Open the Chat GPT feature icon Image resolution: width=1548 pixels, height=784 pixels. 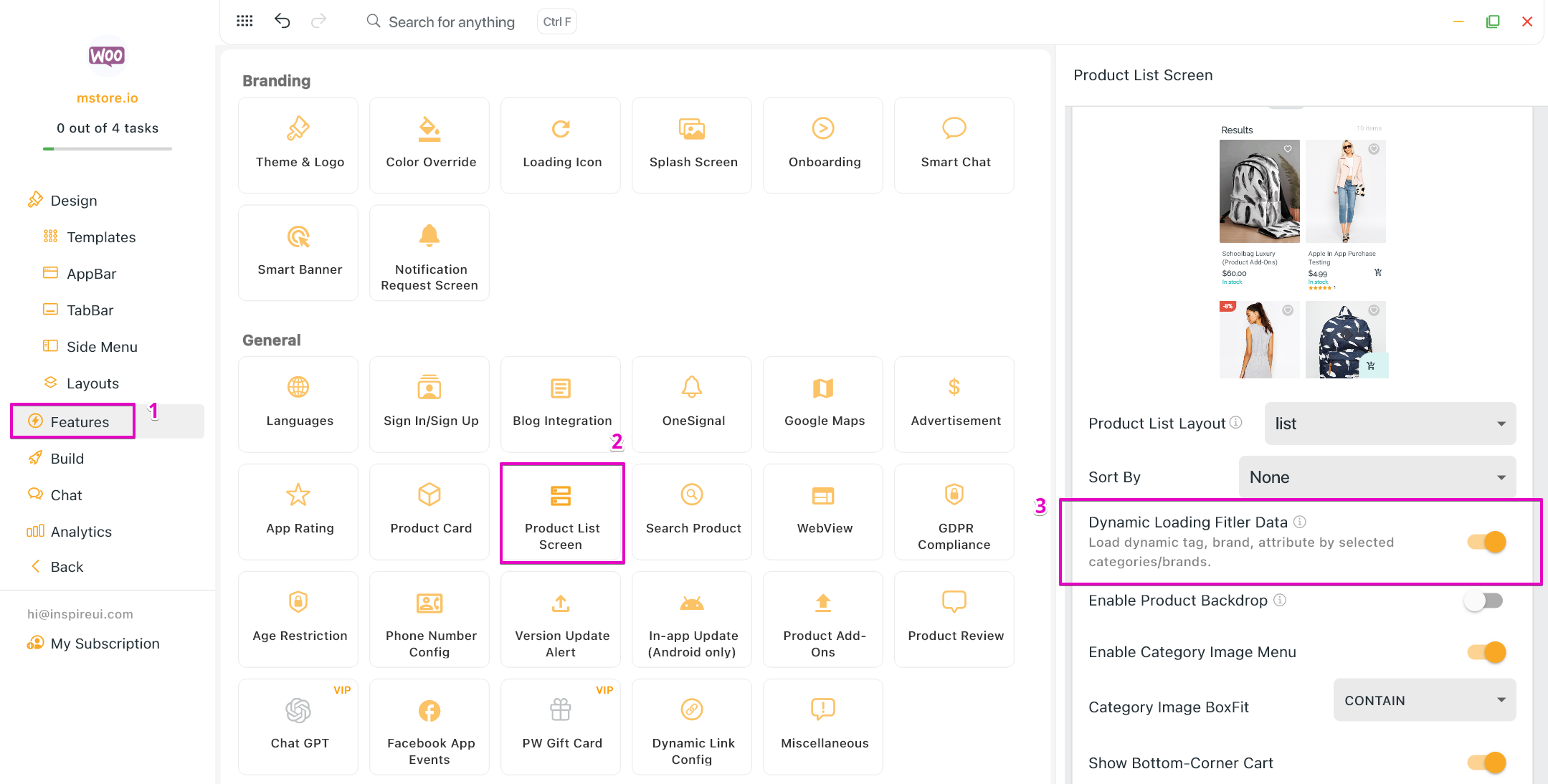click(x=298, y=711)
